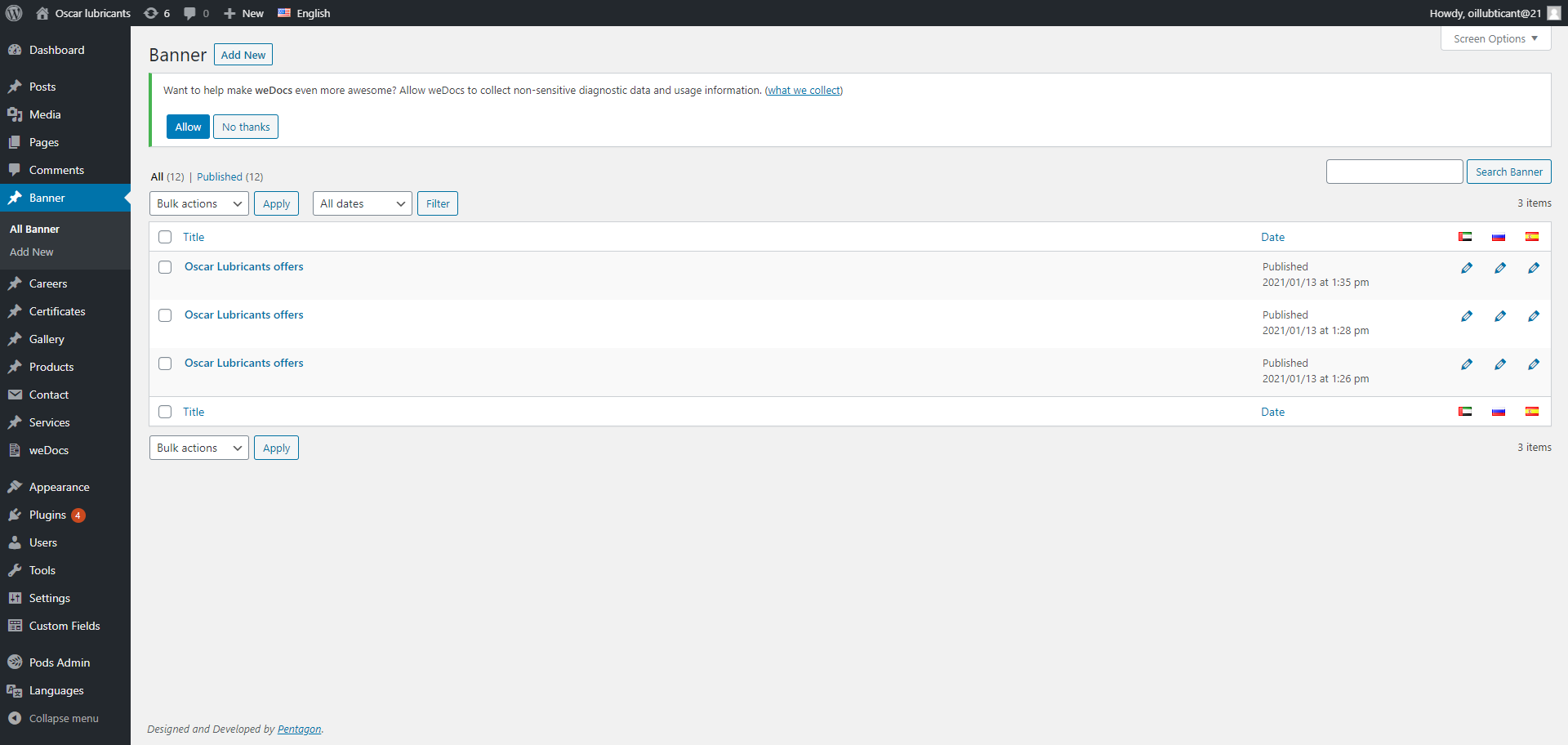The width and height of the screenshot is (1568, 745).
Task: Click the WordPress logo icon
Action: tap(14, 13)
